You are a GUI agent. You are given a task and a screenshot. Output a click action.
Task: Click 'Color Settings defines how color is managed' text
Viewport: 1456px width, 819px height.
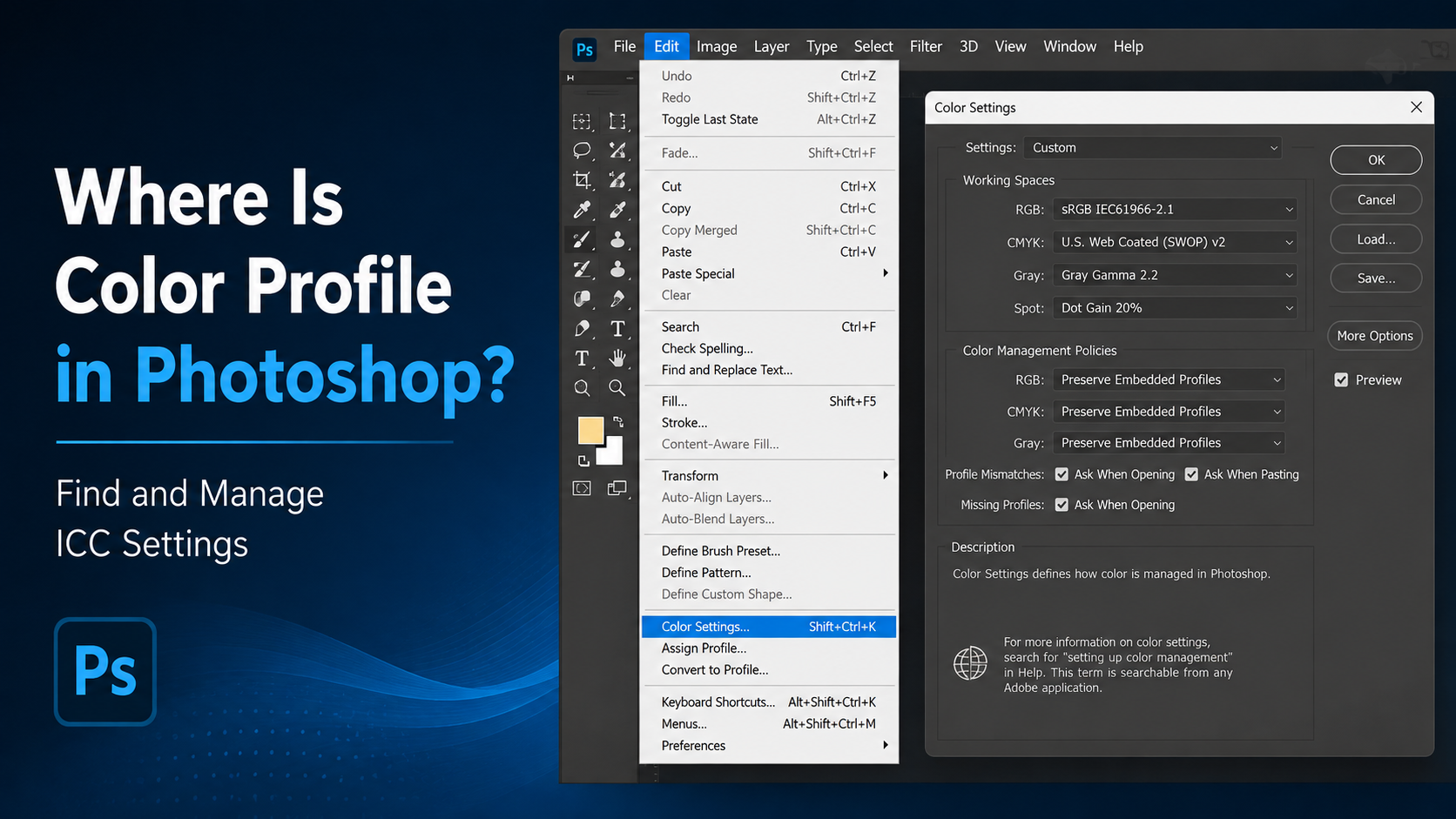(1111, 574)
